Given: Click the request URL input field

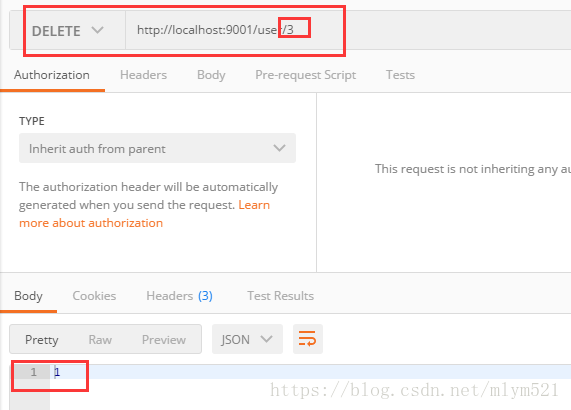Looking at the screenshot, I should tap(348, 30).
